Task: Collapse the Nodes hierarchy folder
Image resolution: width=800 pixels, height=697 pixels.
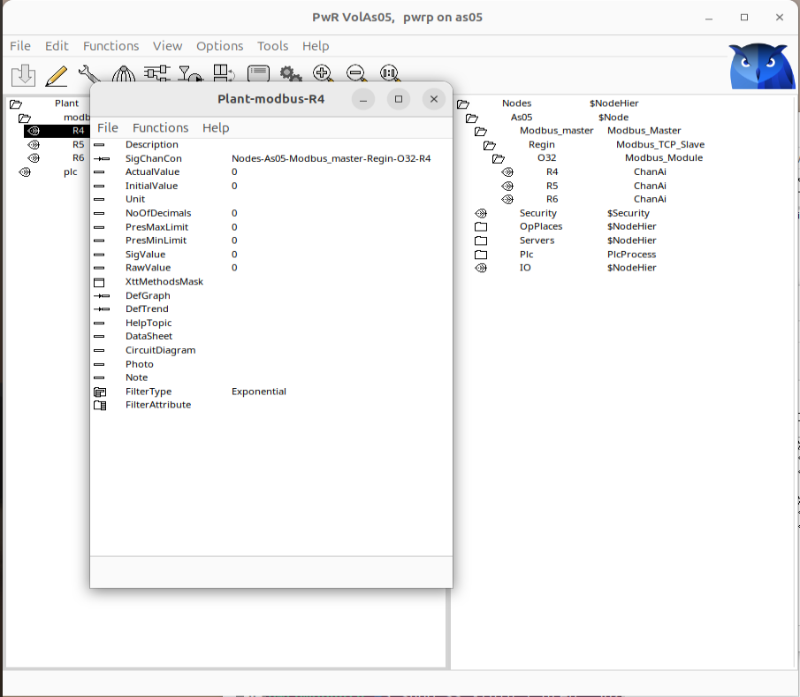Action: coord(463,104)
